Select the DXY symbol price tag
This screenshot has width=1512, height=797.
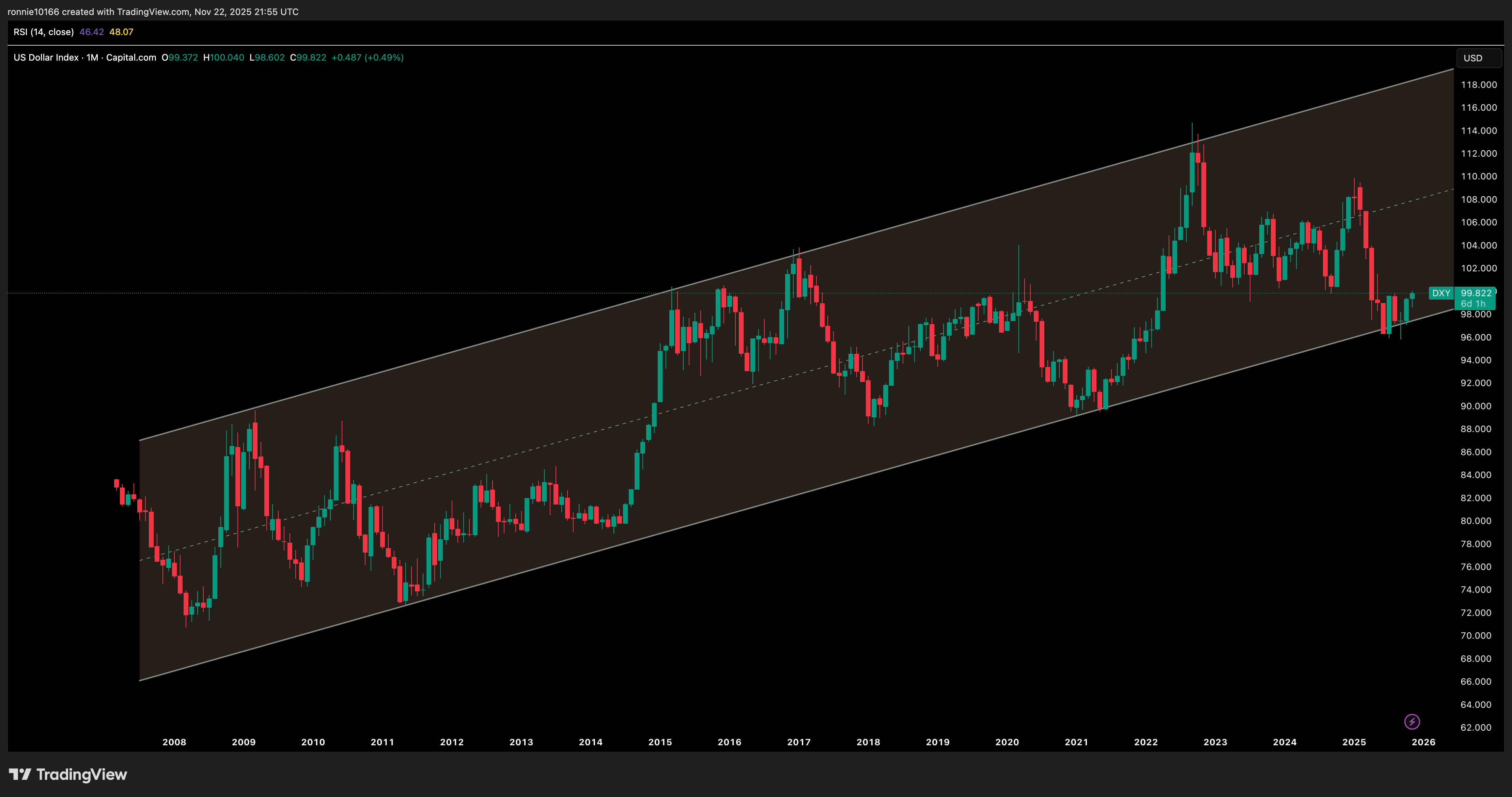click(x=1441, y=293)
